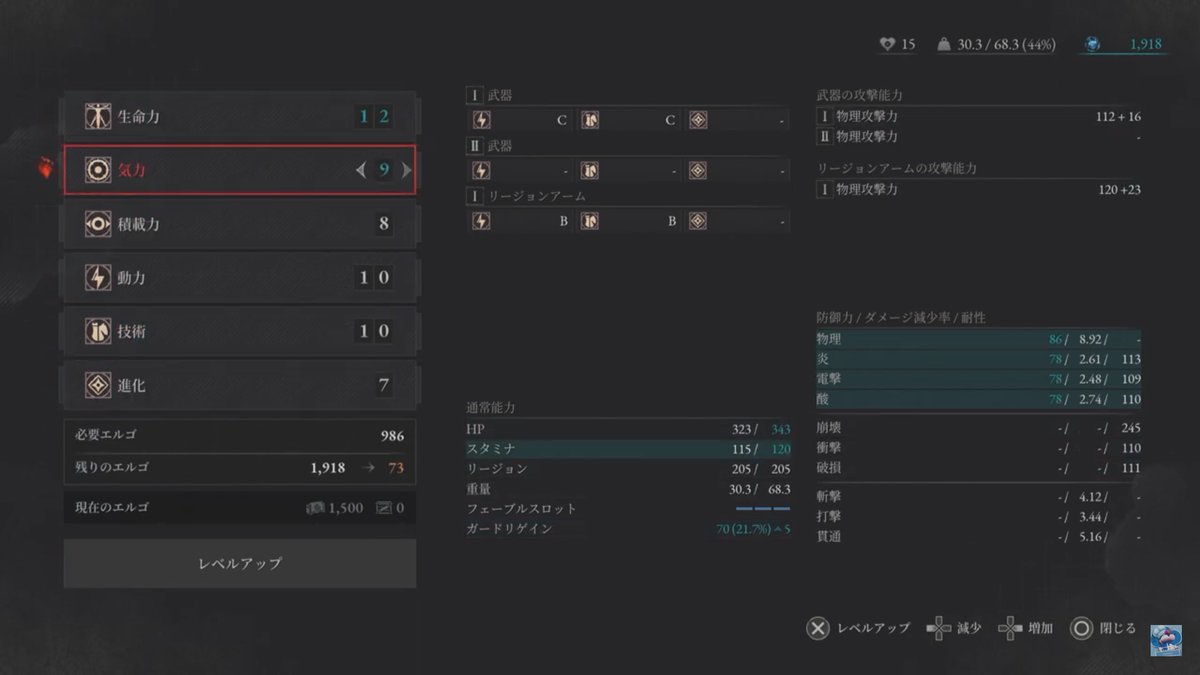The height and width of the screenshot is (675, 1200).
Task: Decrease 気力 with the left arrow
Action: [361, 171]
